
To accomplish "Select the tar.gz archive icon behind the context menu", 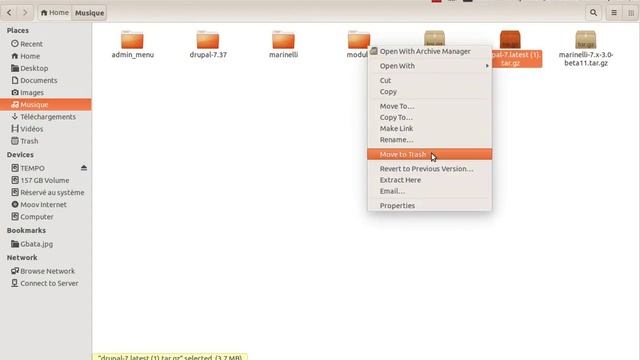I will click(x=434, y=38).
